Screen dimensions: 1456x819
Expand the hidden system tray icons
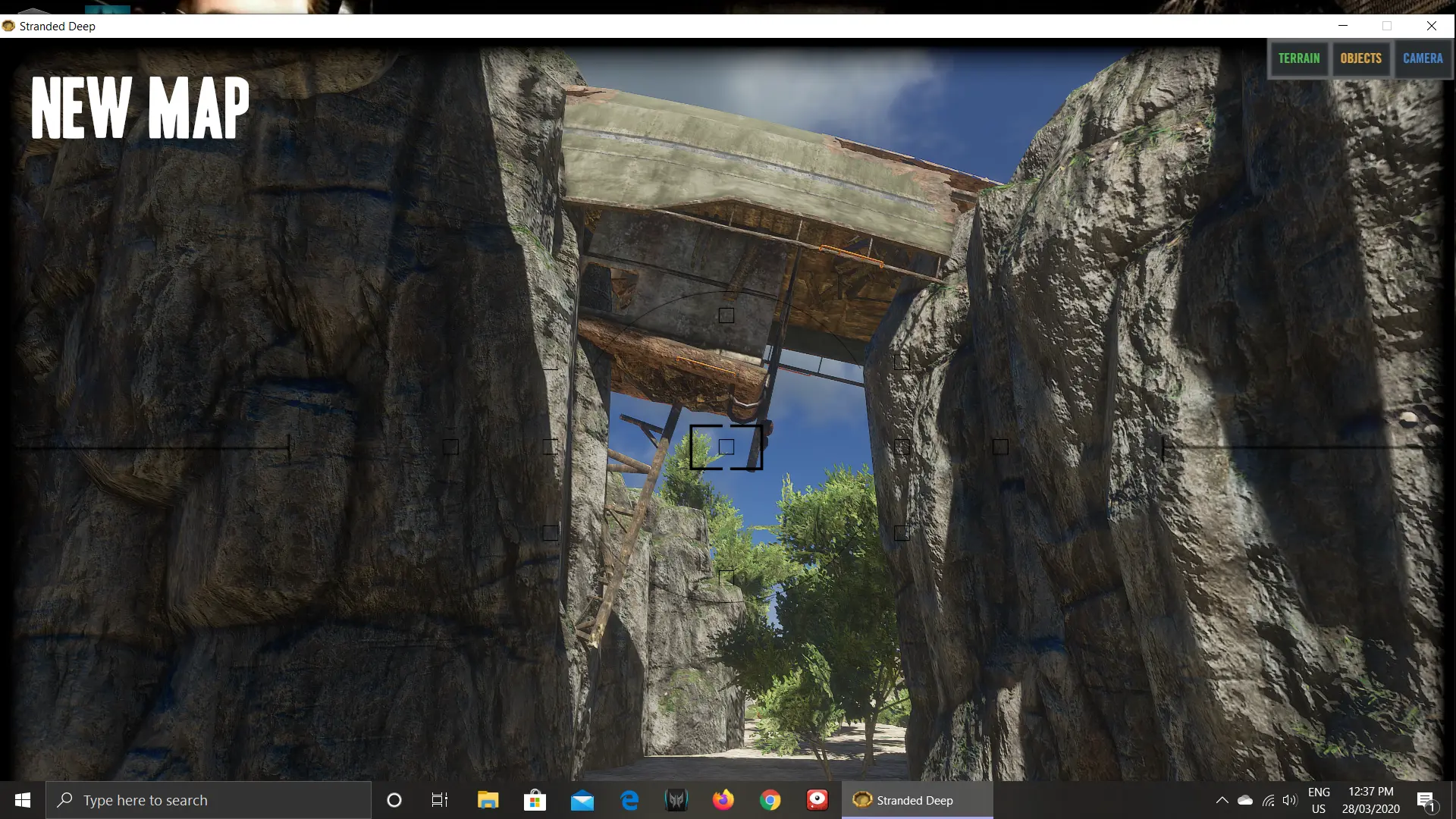[1222, 800]
